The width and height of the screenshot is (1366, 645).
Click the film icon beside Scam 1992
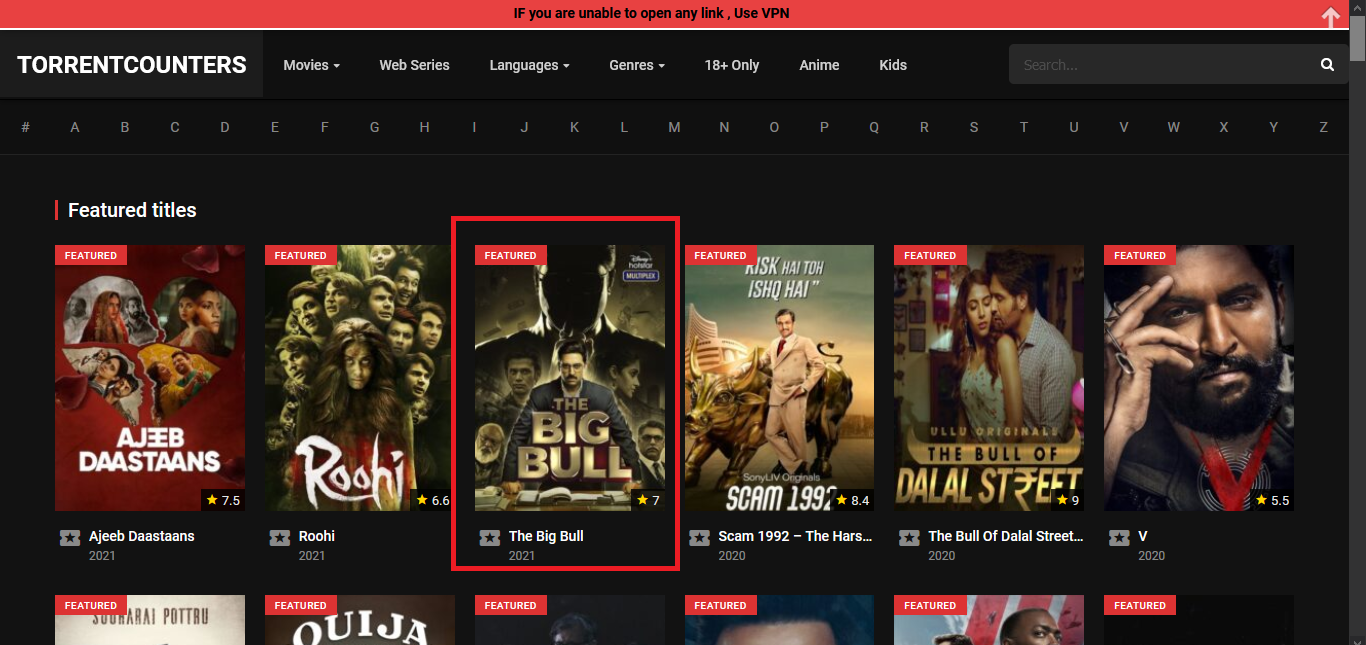(x=699, y=538)
